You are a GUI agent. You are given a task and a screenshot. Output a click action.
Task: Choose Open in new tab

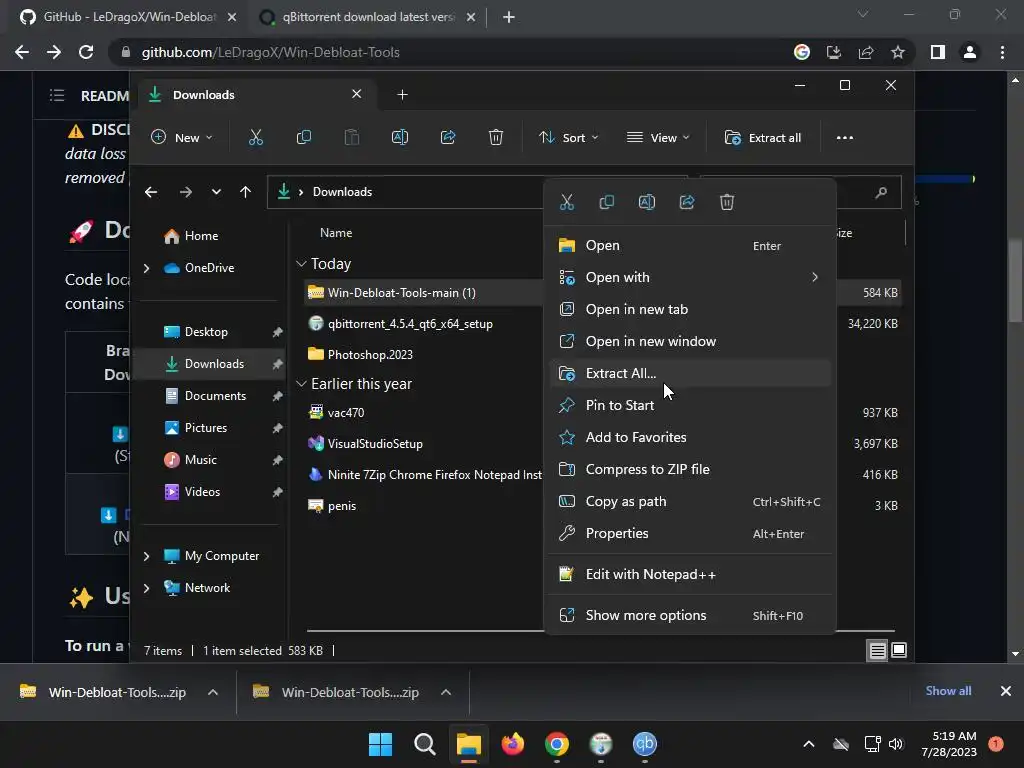(690, 310)
